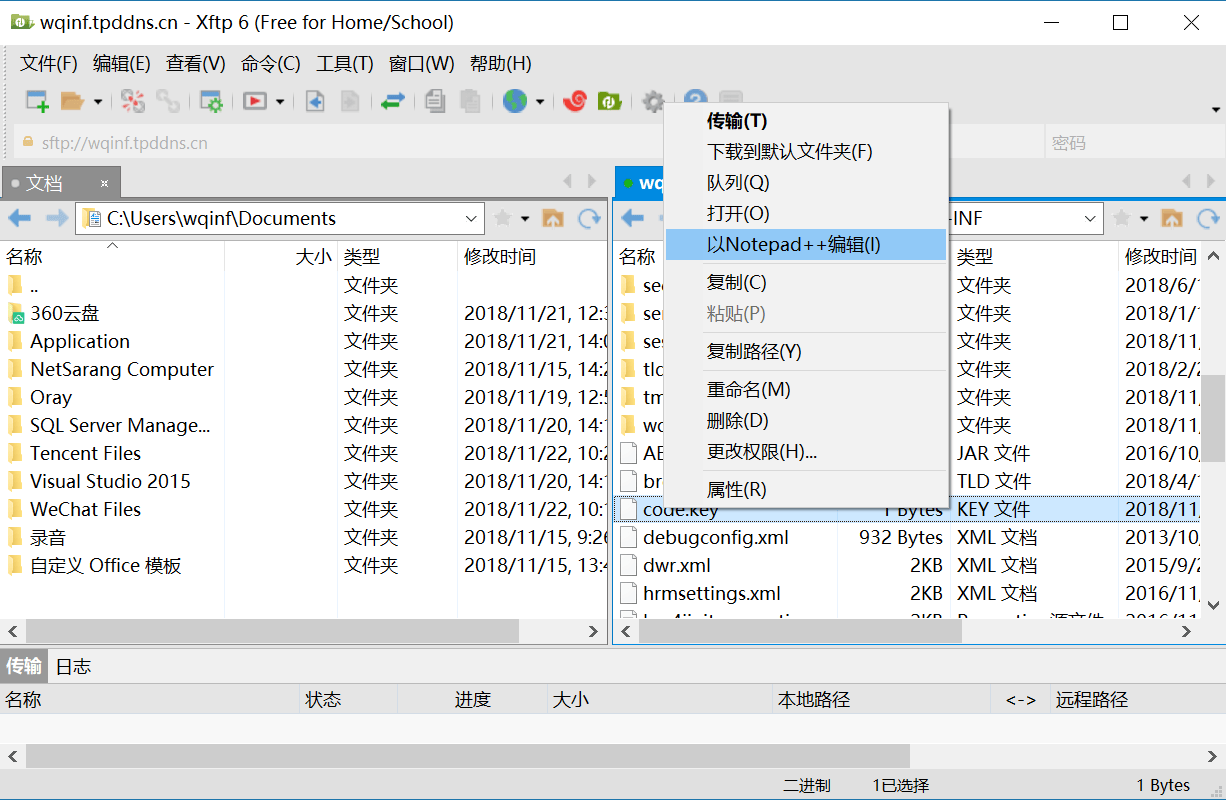Open the dropdown next to the Open folder icon
This screenshot has width=1226, height=800.
[x=98, y=101]
